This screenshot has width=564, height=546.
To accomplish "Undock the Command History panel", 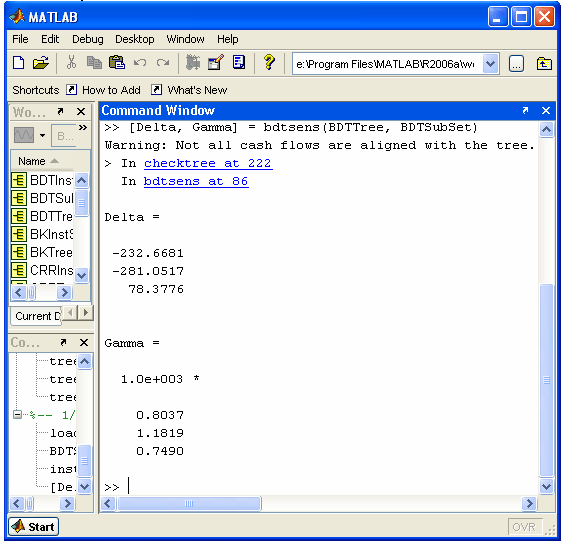I will [63, 342].
